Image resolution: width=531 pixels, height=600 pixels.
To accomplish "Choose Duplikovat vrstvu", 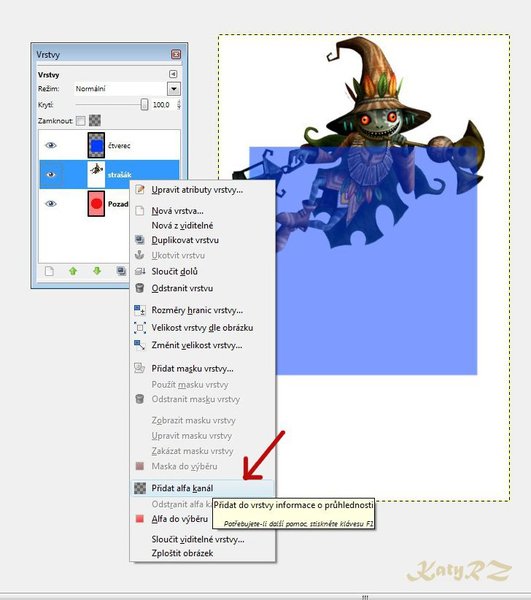I will click(202, 240).
